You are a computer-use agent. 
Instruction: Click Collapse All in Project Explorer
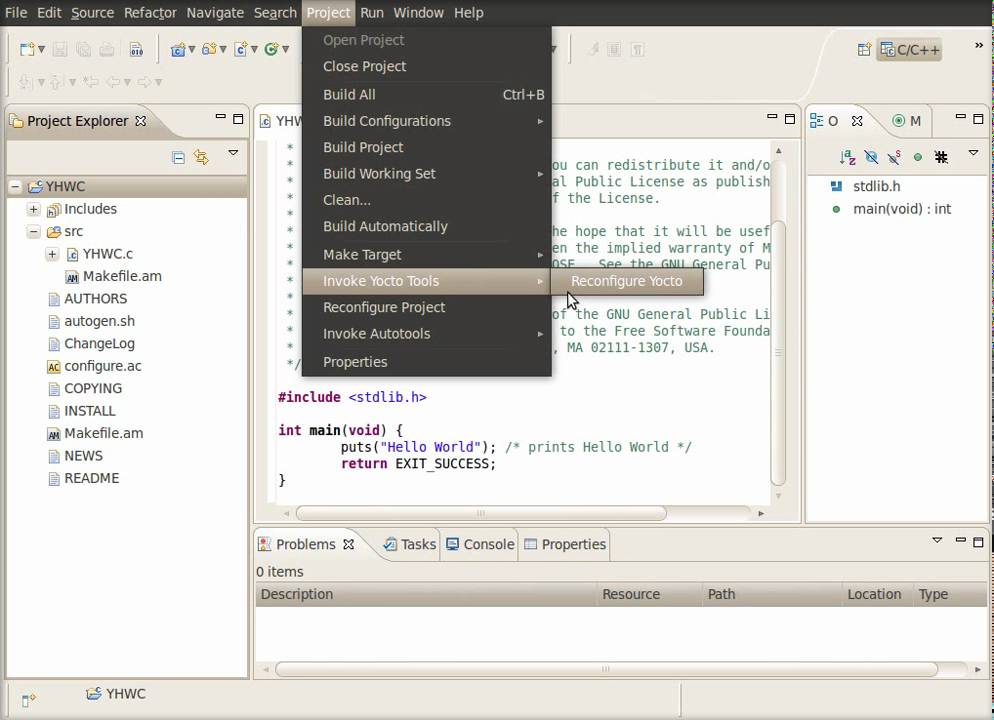[178, 157]
